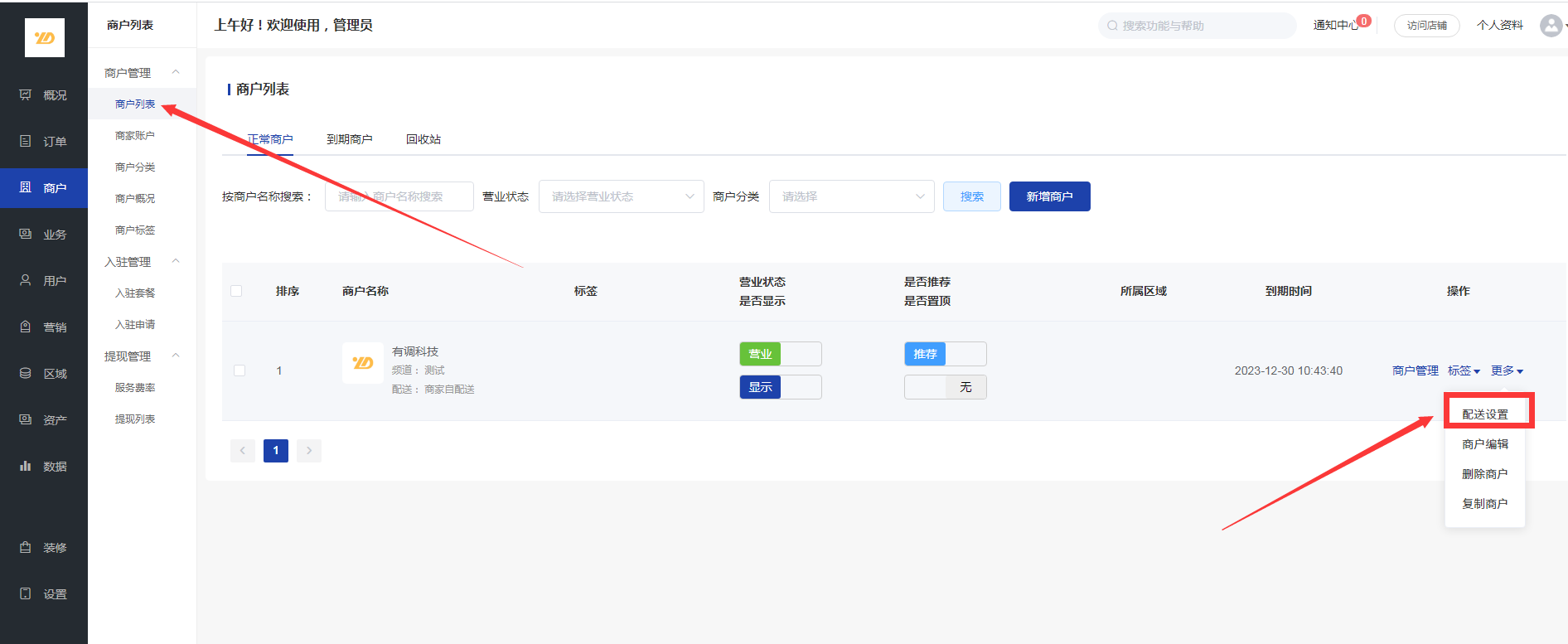The width and height of the screenshot is (1568, 644).
Task: Focus the 搜索功能与帮助 search box
Action: point(1198,26)
